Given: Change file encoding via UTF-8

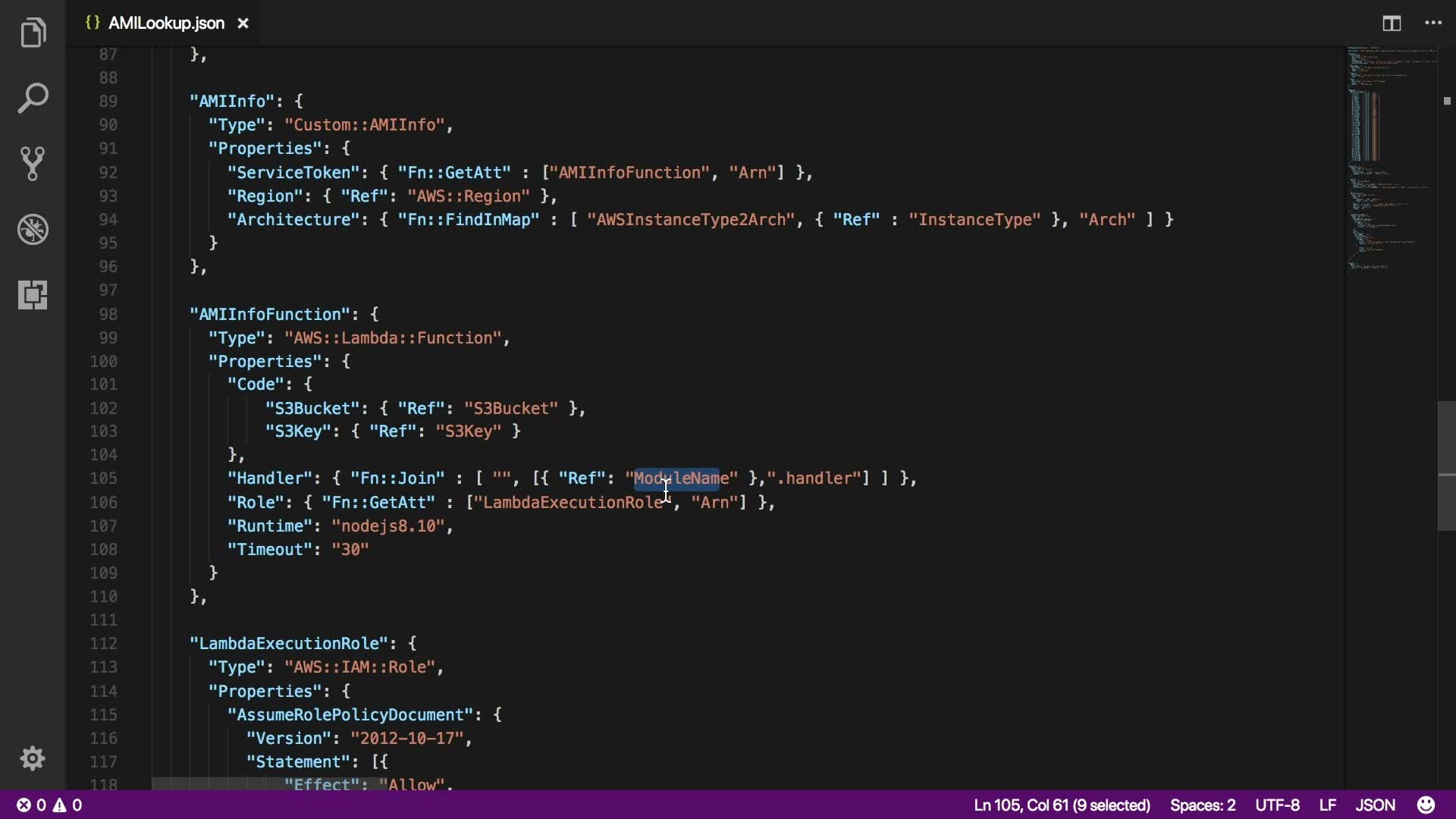Looking at the screenshot, I should coord(1277,805).
